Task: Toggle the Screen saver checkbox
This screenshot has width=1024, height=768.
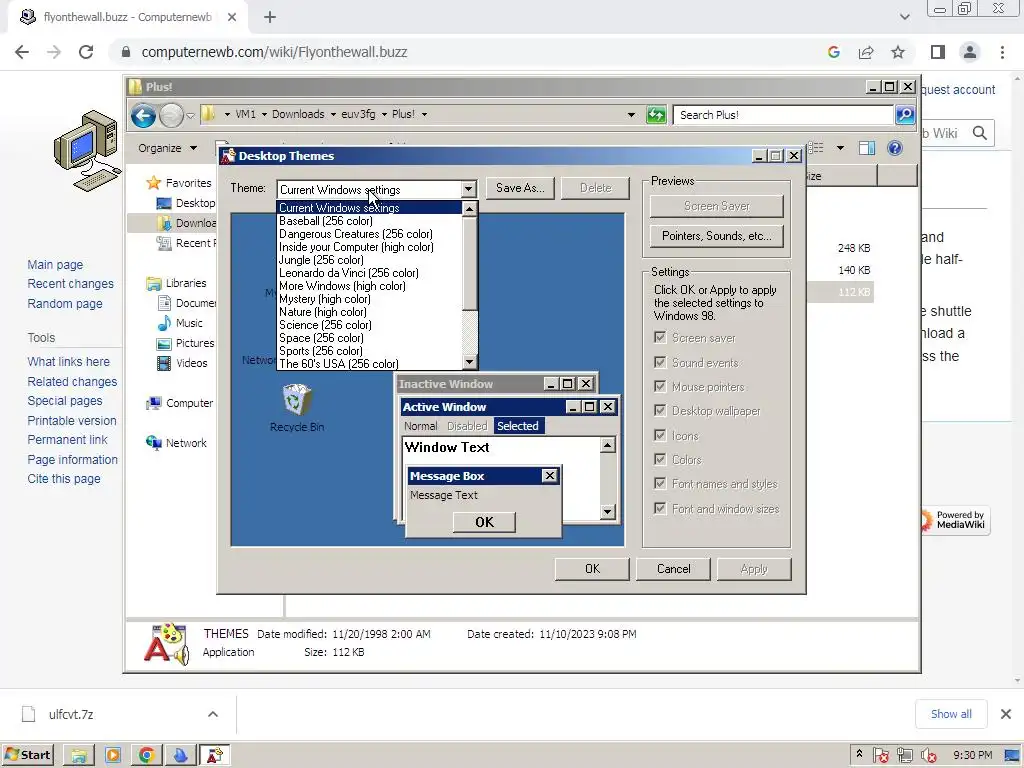Action: point(660,338)
